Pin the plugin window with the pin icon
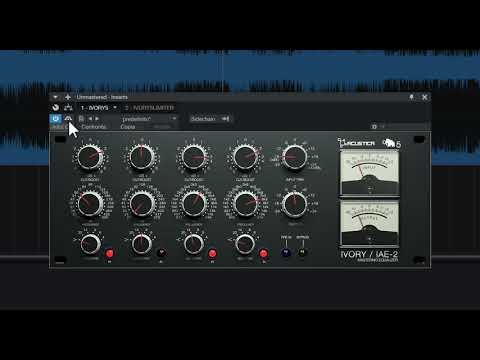The height and width of the screenshot is (360, 480). [412, 97]
